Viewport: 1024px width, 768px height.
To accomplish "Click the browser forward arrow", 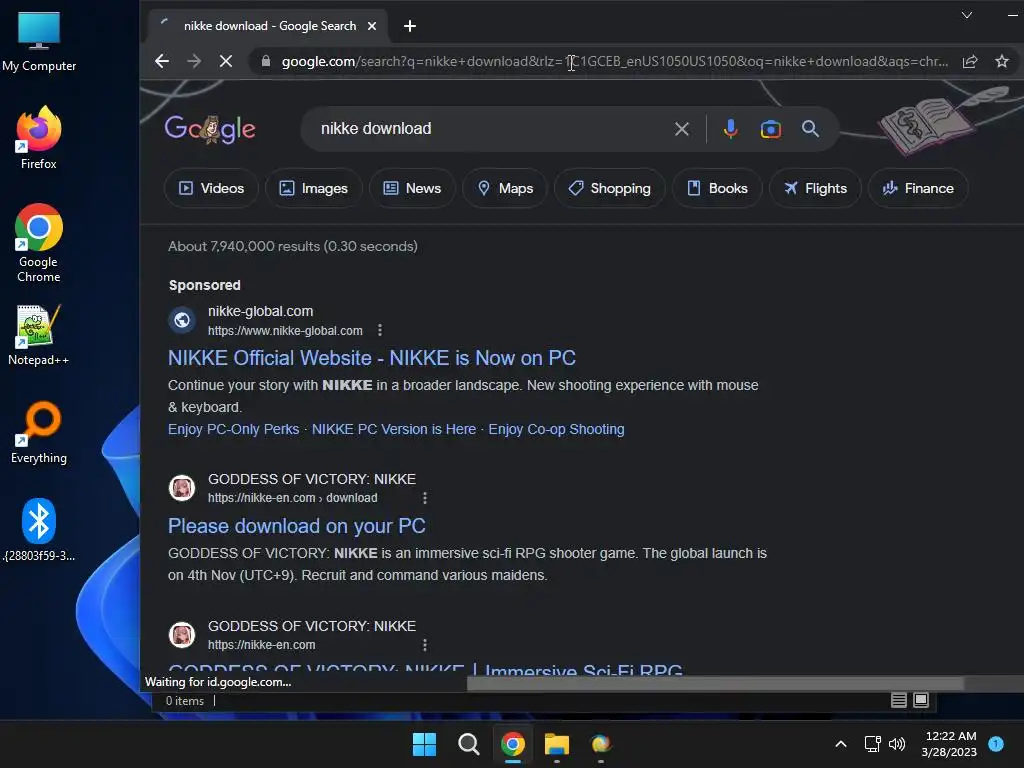I will pos(194,61).
